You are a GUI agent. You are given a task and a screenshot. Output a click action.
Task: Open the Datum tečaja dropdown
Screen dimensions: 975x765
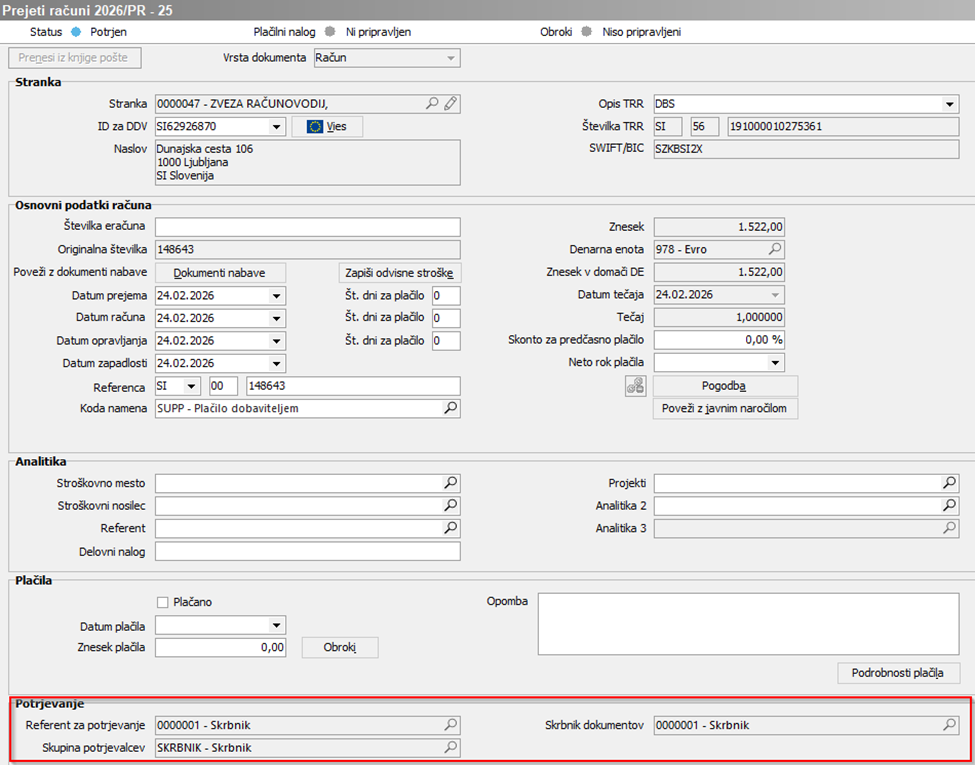775,294
